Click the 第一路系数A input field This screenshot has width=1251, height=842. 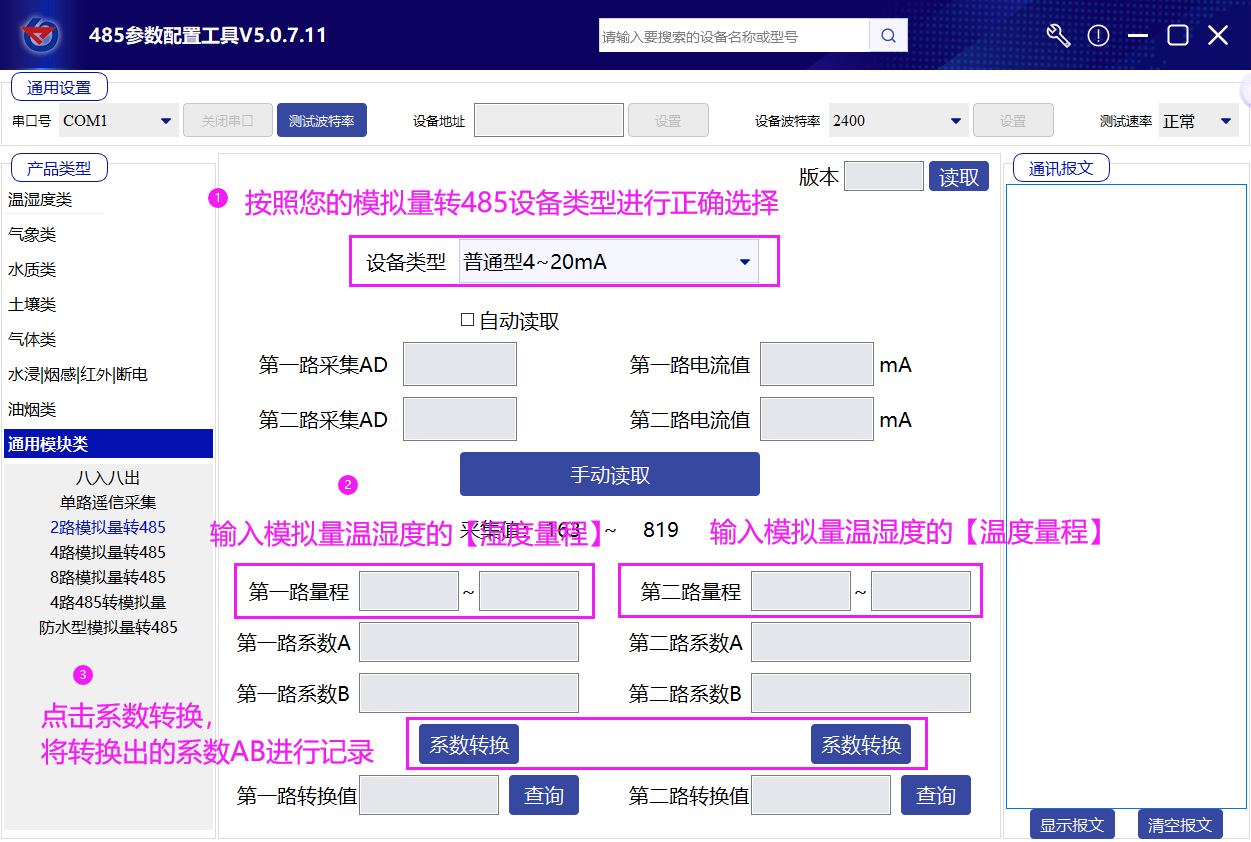pos(468,642)
